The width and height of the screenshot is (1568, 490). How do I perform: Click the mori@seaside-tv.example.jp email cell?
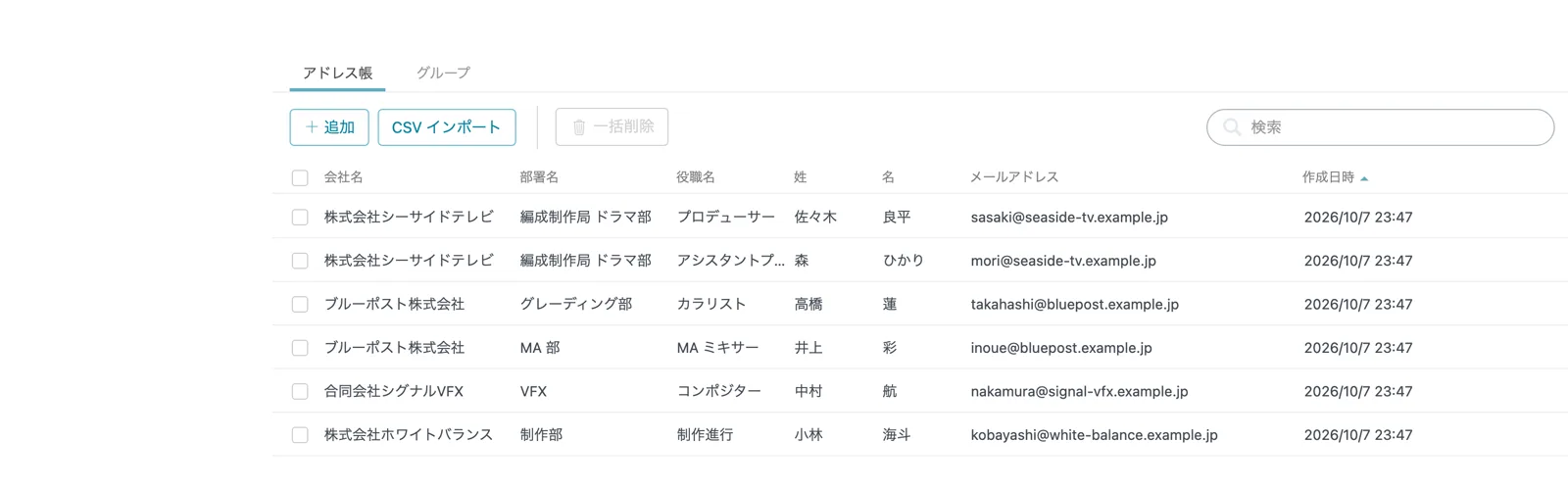pos(1063,261)
